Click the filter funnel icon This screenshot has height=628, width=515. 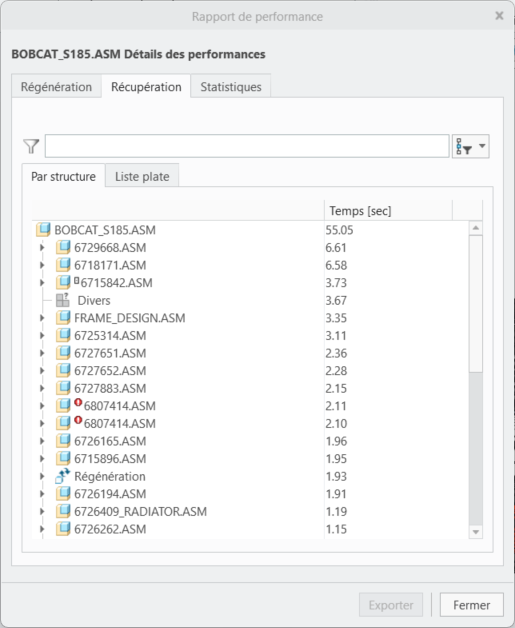31,147
